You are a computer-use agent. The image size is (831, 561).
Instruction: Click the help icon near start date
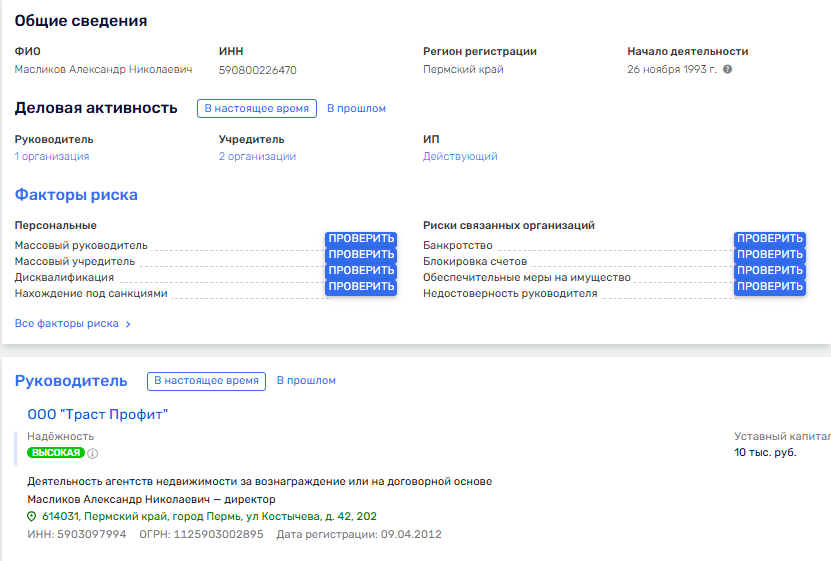point(727,70)
